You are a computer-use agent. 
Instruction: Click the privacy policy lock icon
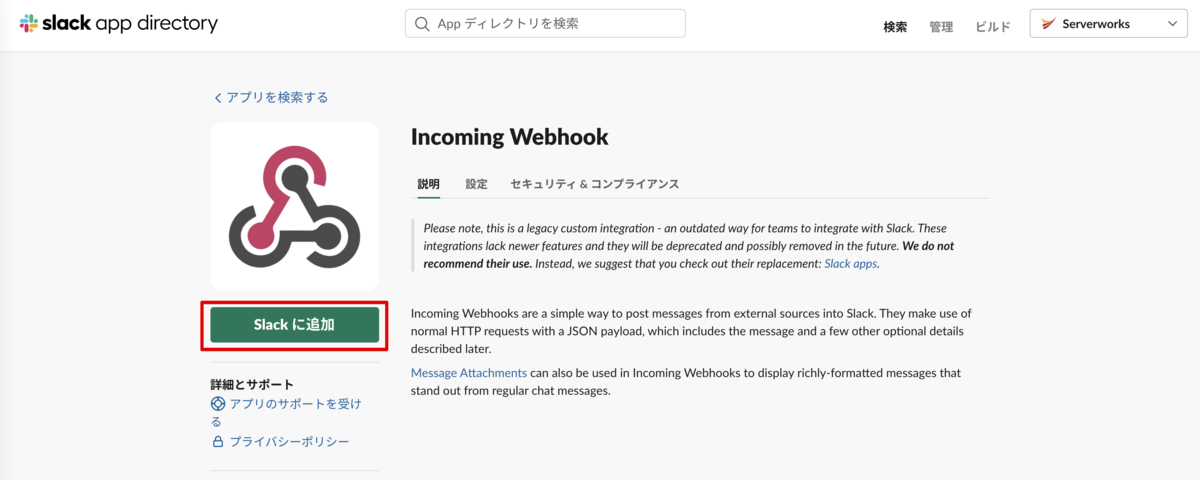coord(218,441)
